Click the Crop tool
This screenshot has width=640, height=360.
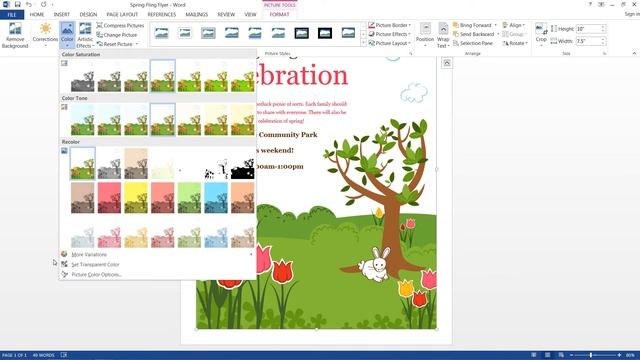tap(541, 35)
